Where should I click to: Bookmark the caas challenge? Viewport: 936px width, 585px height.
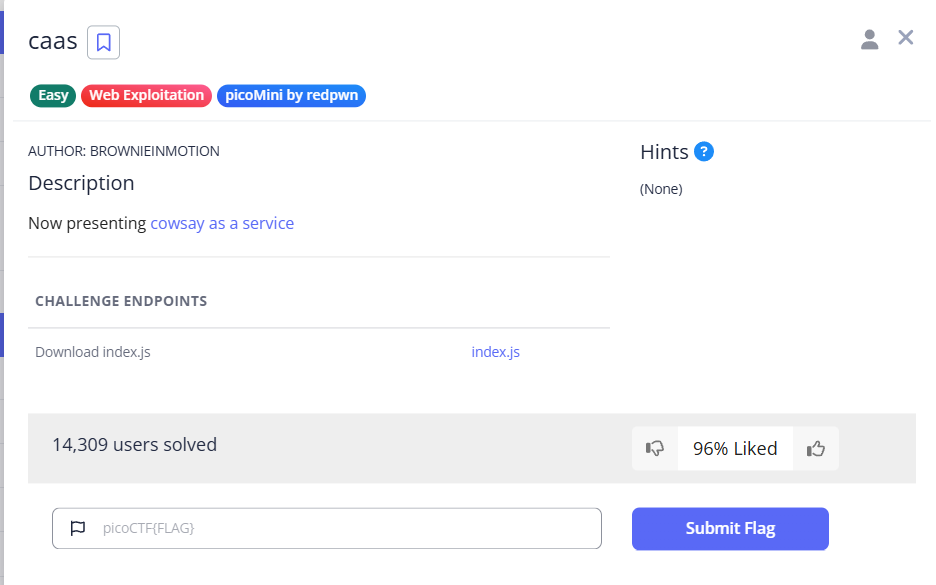tap(104, 42)
